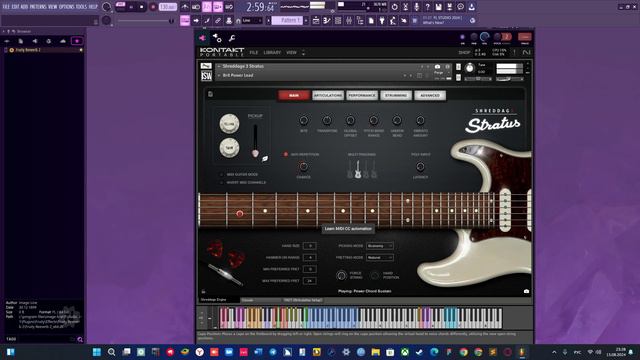Click the plugin wrapper detailed settings gear-arrow icon

click(217, 38)
